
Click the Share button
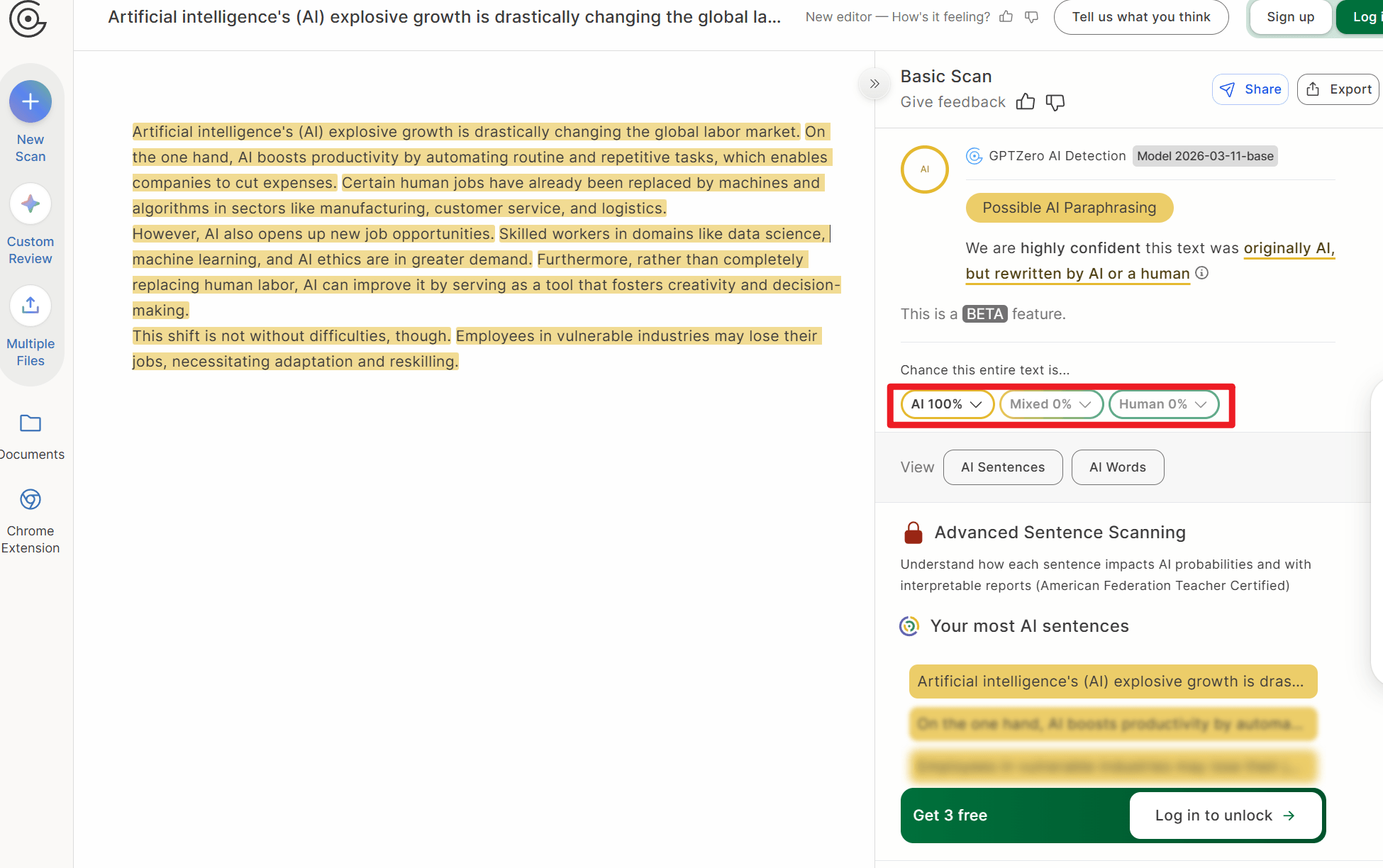(x=1250, y=89)
